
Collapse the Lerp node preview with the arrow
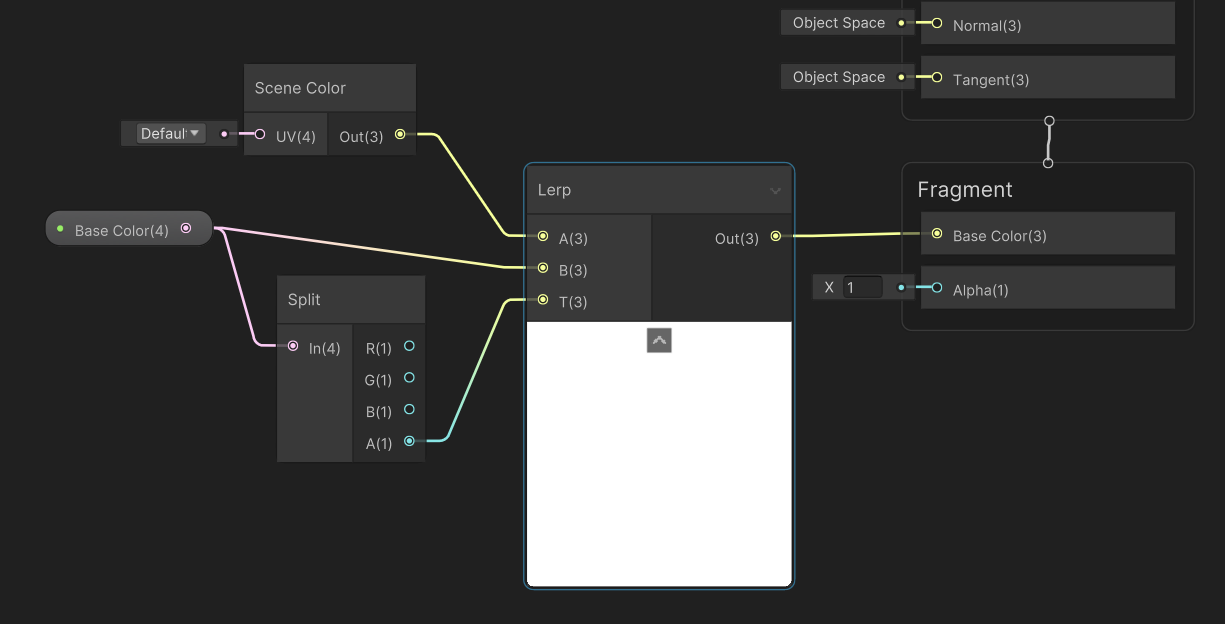tap(659, 340)
